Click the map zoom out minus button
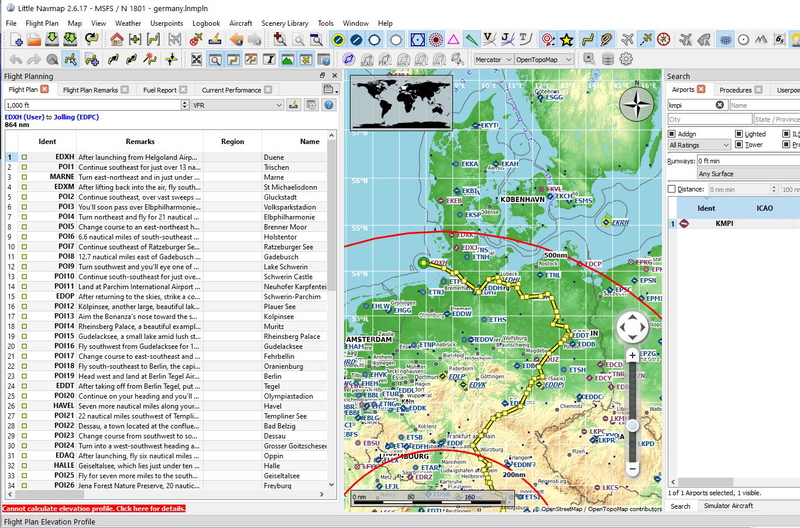 tap(632, 468)
